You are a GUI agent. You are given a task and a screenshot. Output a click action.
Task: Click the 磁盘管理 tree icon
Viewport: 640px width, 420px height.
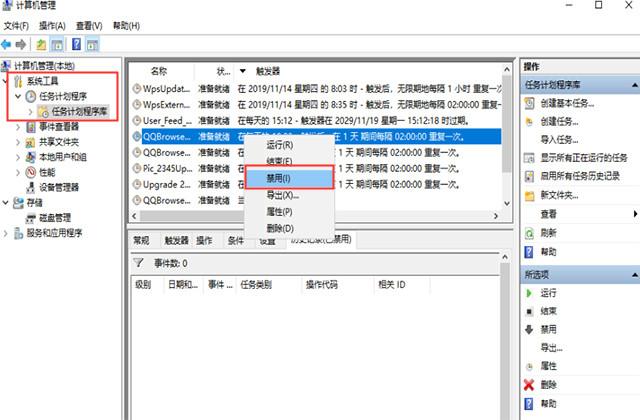click(31, 218)
